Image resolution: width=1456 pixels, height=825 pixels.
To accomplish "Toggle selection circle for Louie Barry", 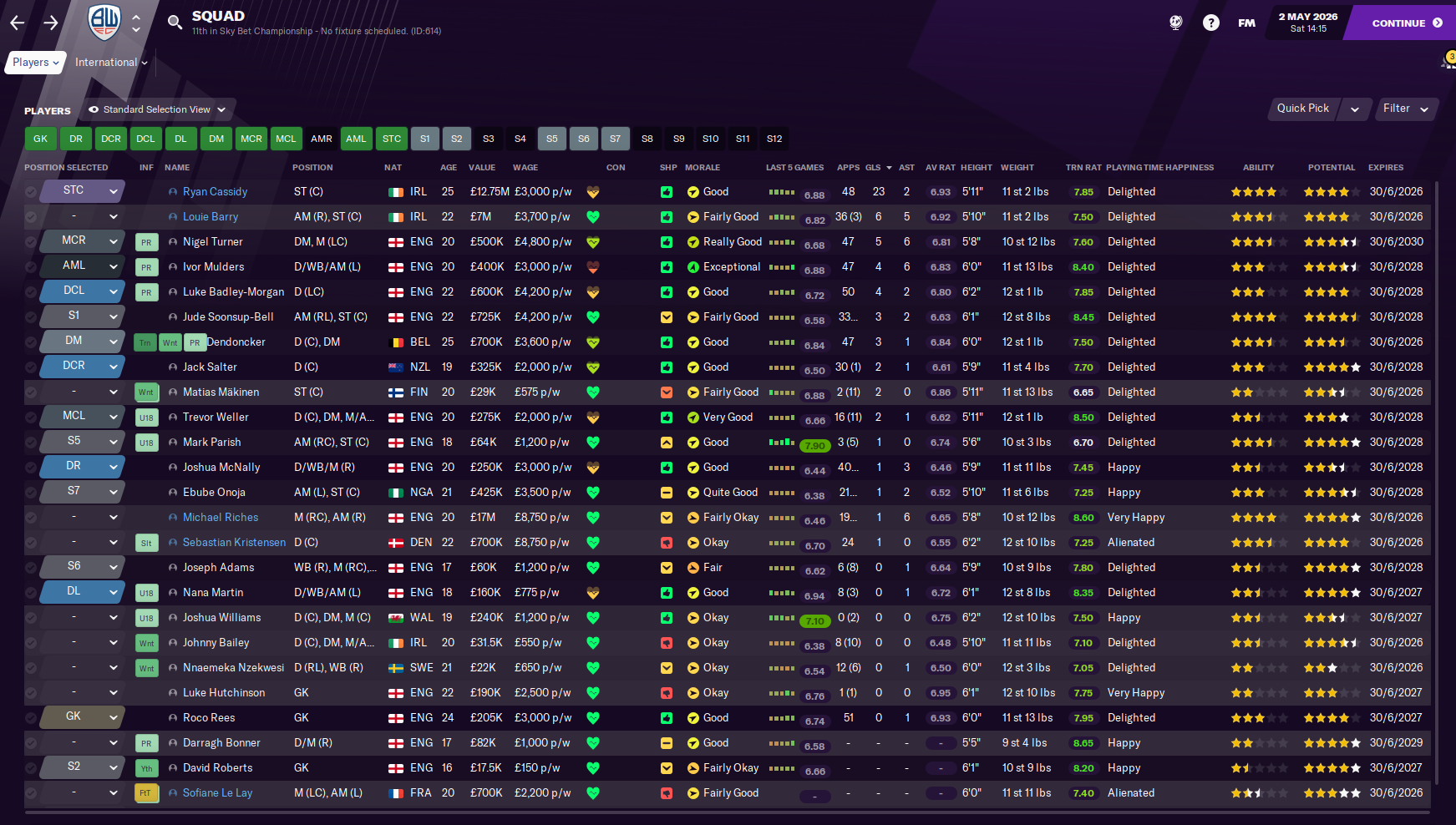I will [x=31, y=217].
